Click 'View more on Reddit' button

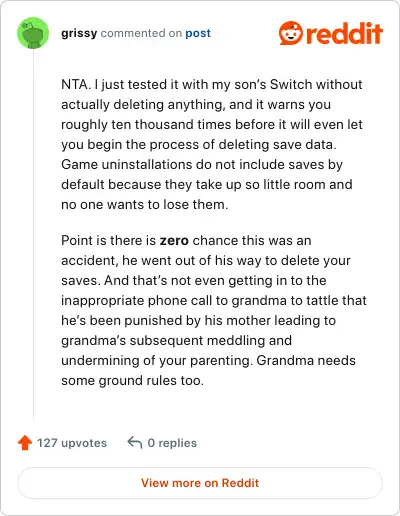(x=200, y=483)
